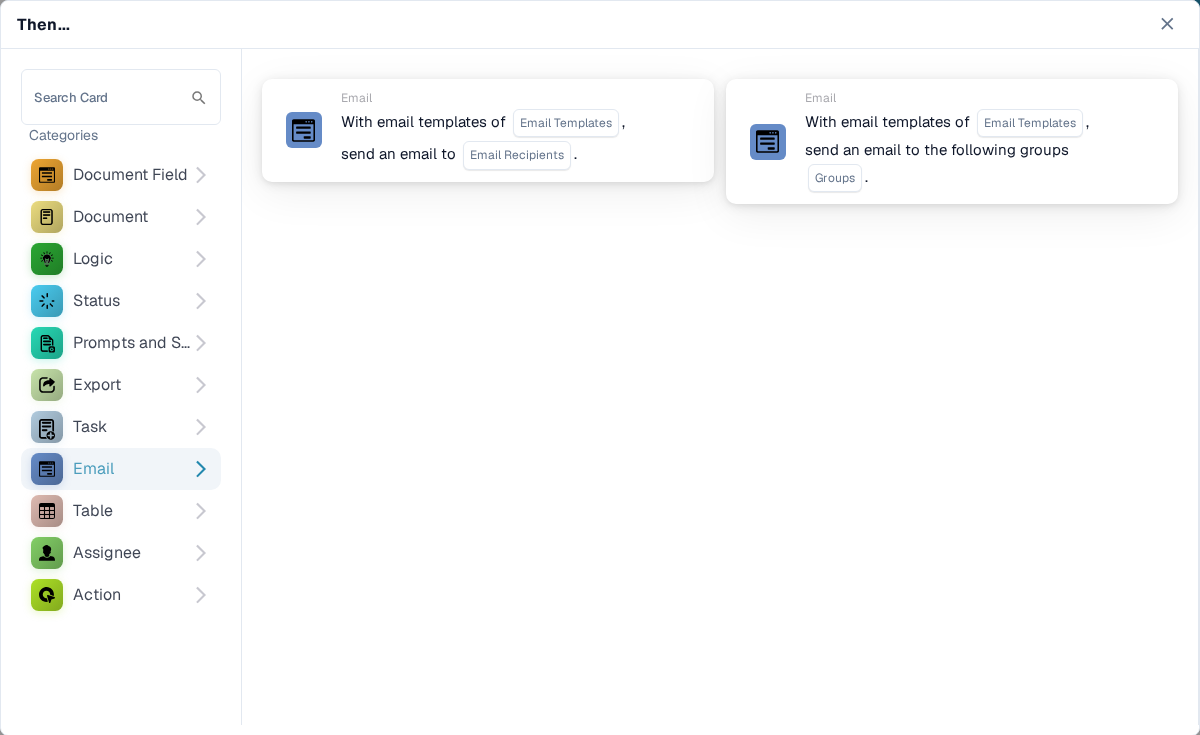Viewport: 1200px width, 735px height.
Task: Click the Status spinner icon
Action: coord(47,301)
